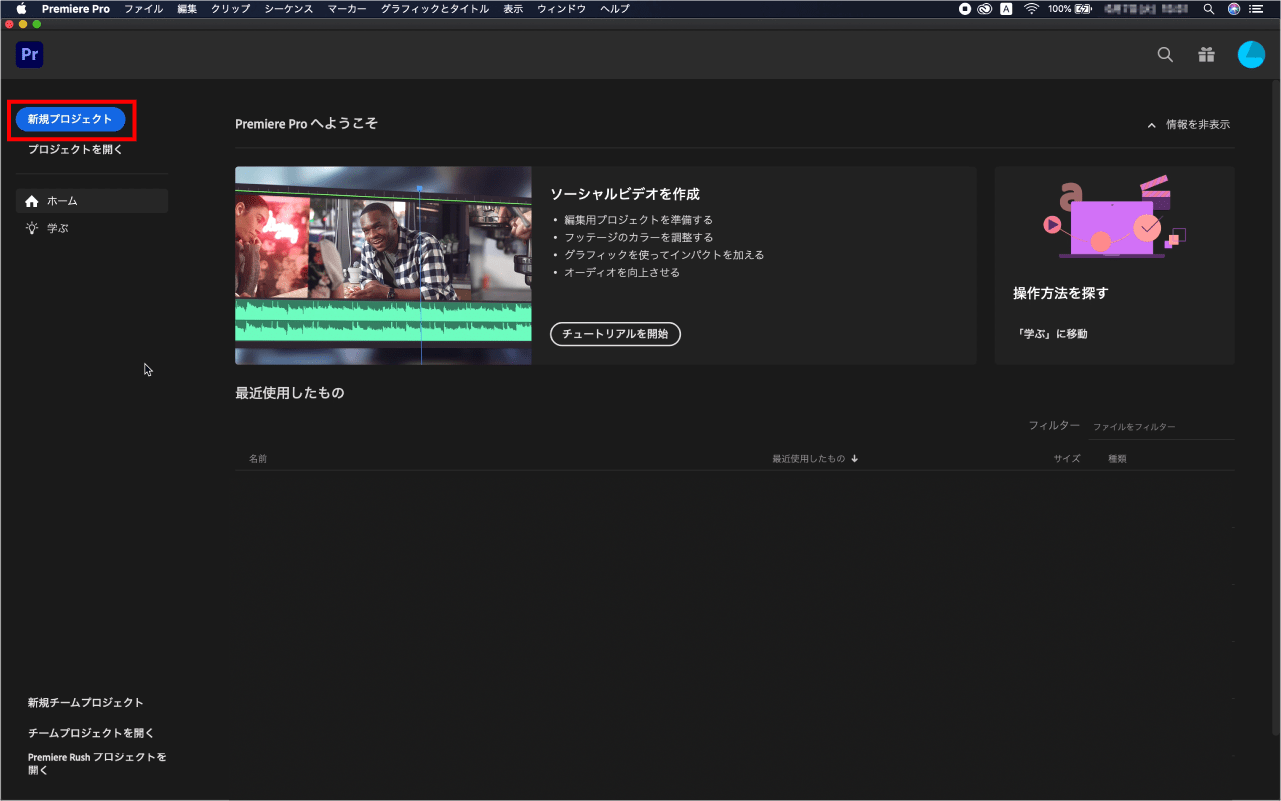1281x801 pixels.
Task: Open the ファイル menu
Action: click(x=143, y=9)
